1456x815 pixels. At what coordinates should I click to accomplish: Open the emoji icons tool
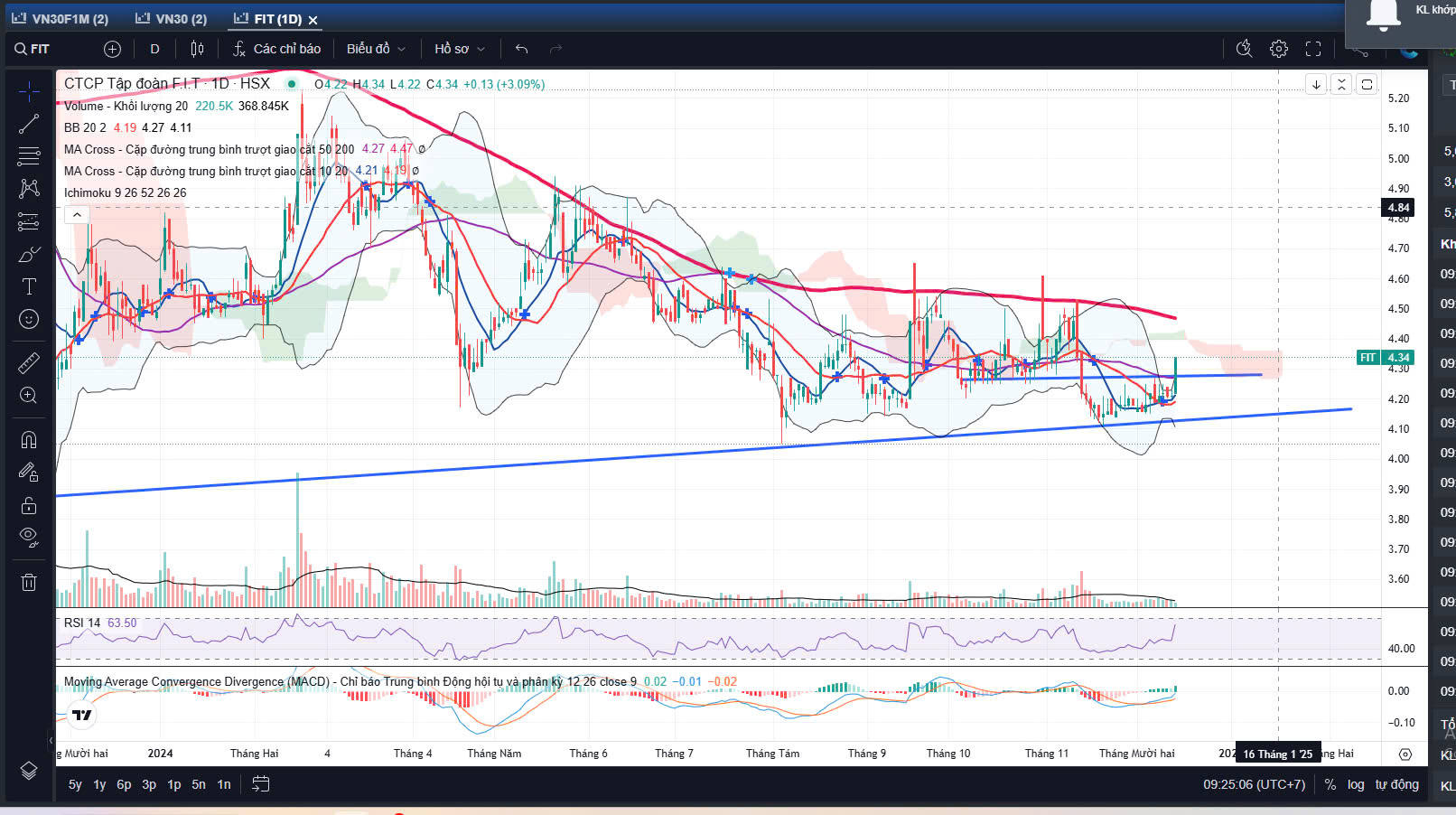click(x=29, y=319)
